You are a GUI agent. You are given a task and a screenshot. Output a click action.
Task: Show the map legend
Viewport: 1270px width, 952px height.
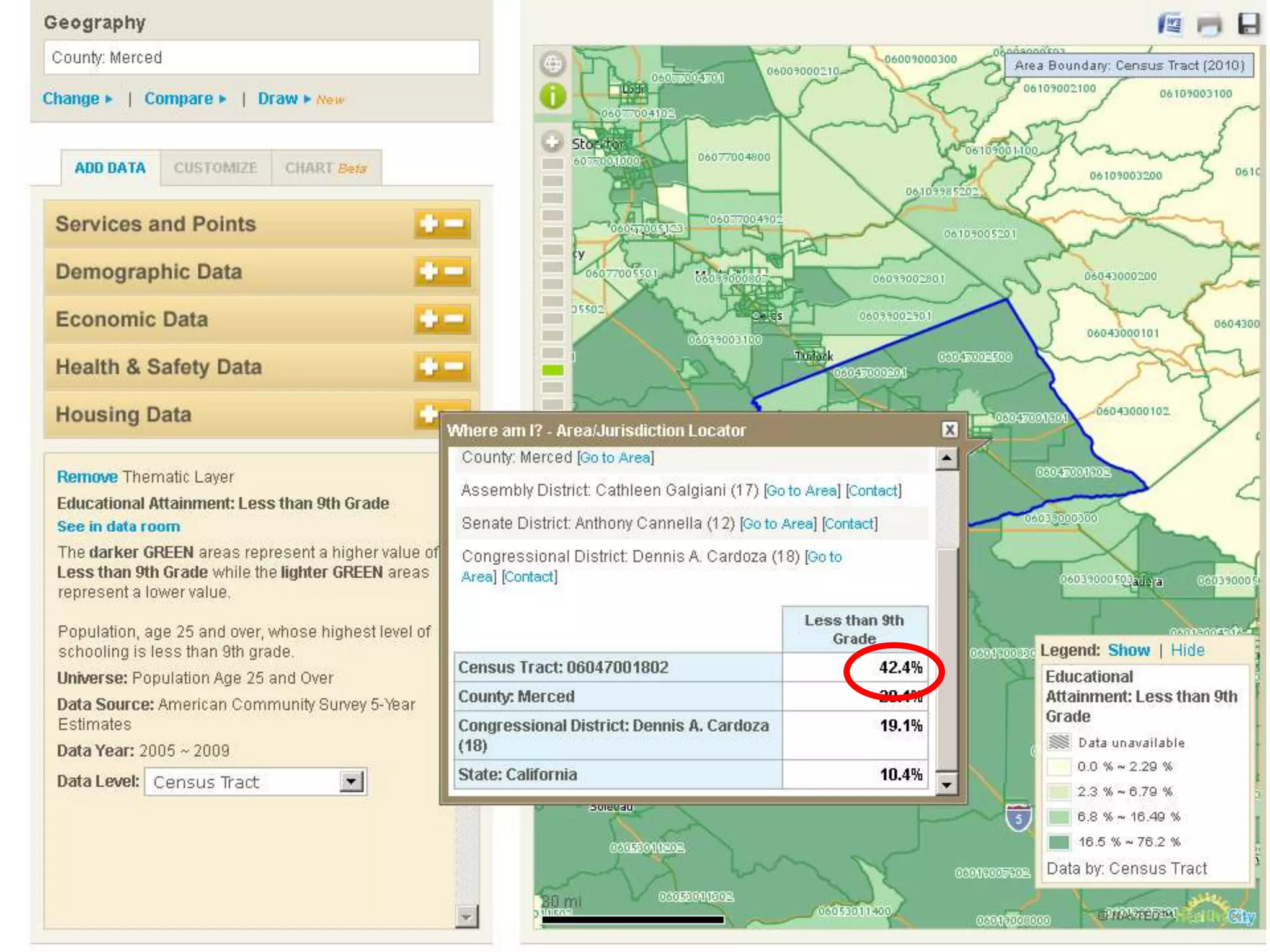click(1128, 650)
